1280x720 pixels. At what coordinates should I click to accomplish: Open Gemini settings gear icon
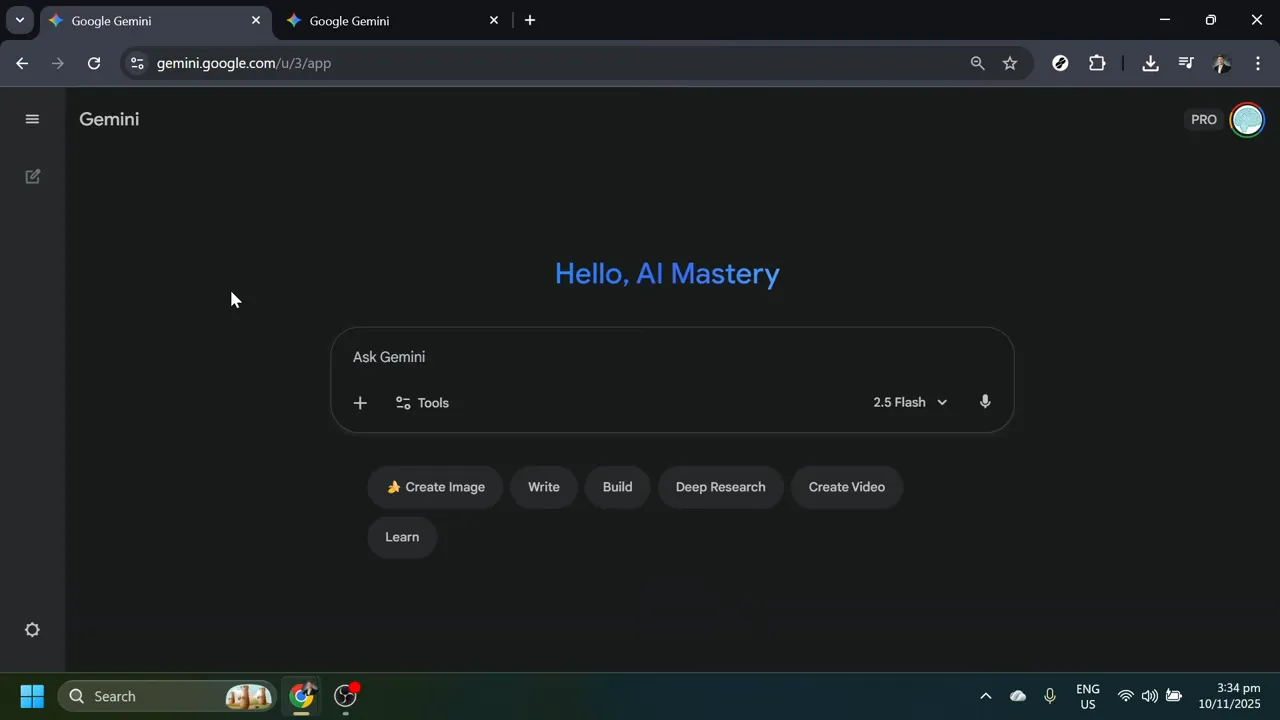pos(32,630)
